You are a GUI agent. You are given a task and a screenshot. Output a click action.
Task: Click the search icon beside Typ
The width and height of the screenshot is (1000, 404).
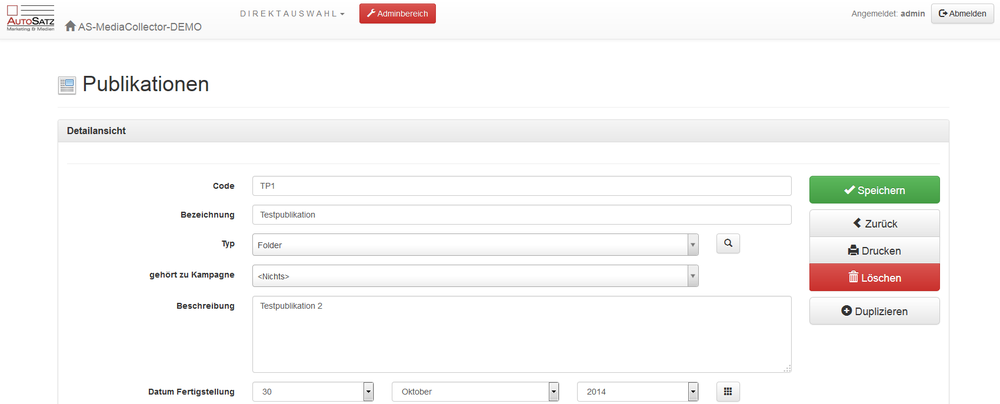[x=728, y=243]
